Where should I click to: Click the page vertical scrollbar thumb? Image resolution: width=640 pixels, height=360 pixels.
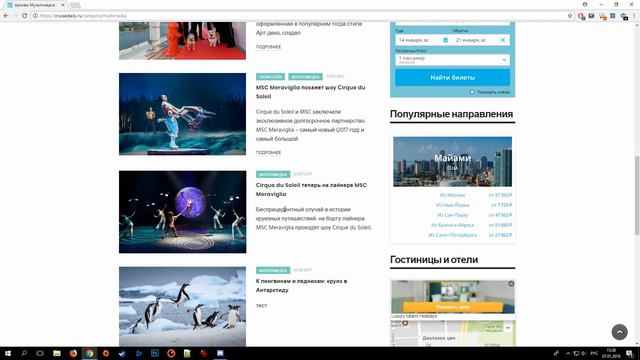point(636,195)
